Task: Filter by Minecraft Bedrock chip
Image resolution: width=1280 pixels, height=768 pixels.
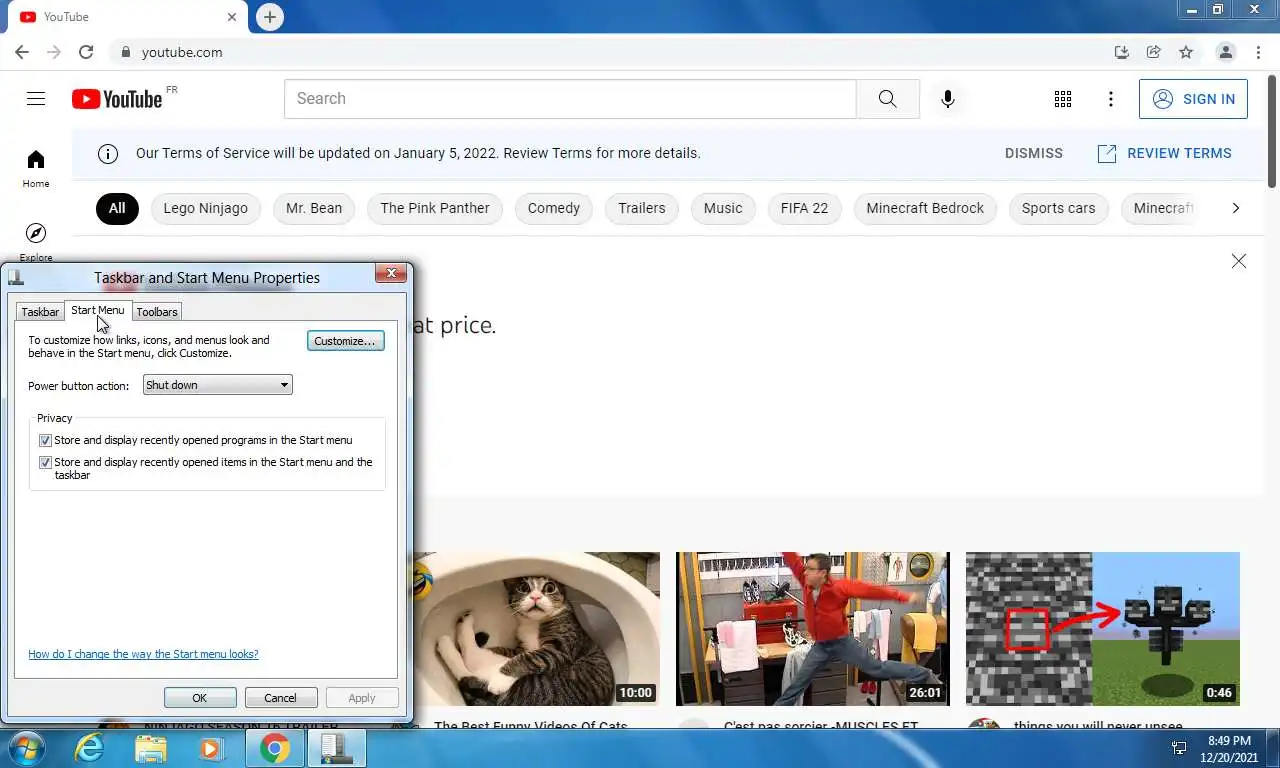Action: pos(925,208)
